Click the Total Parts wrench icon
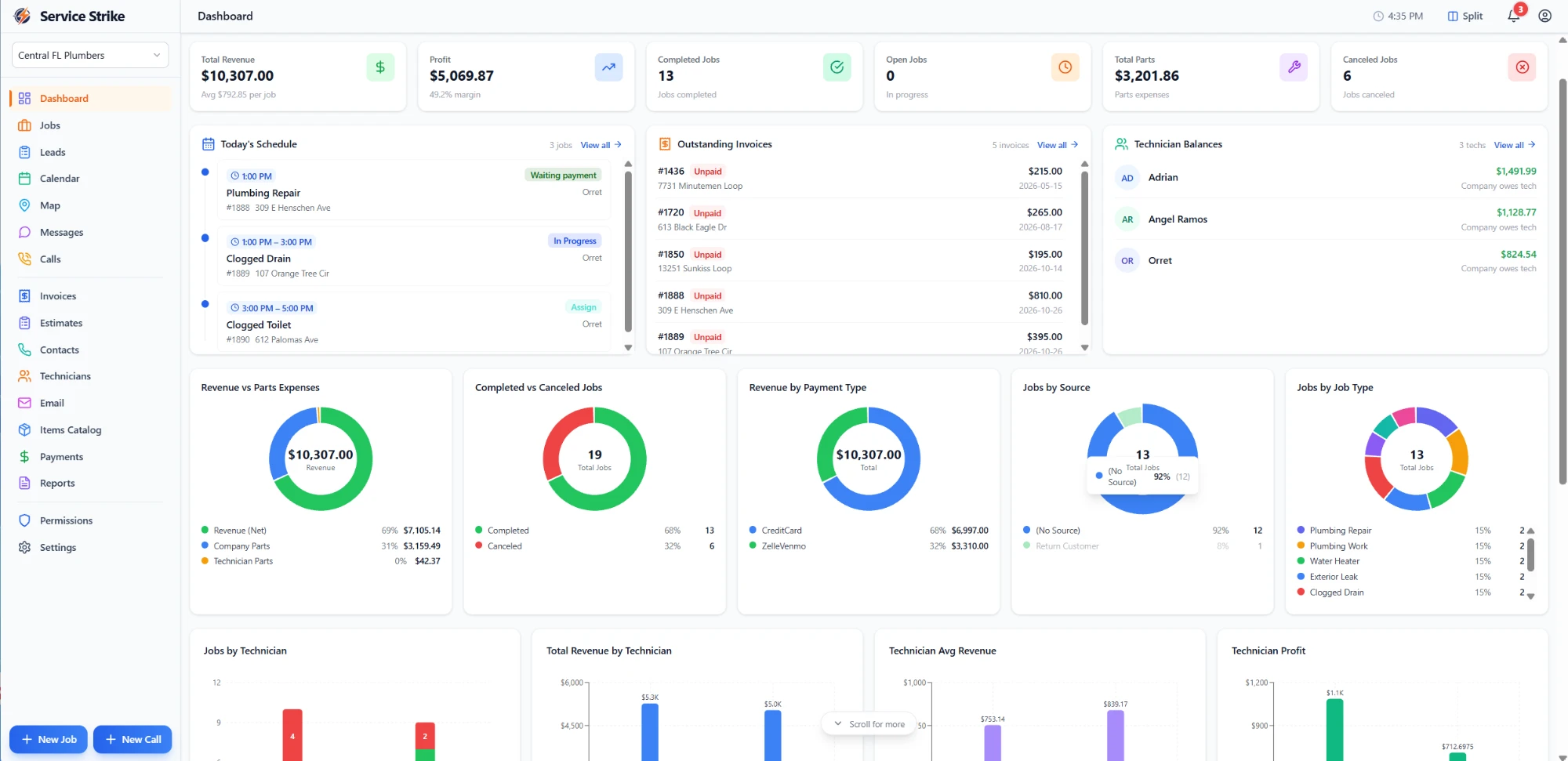The width and height of the screenshot is (1568, 761). pos(1294,67)
